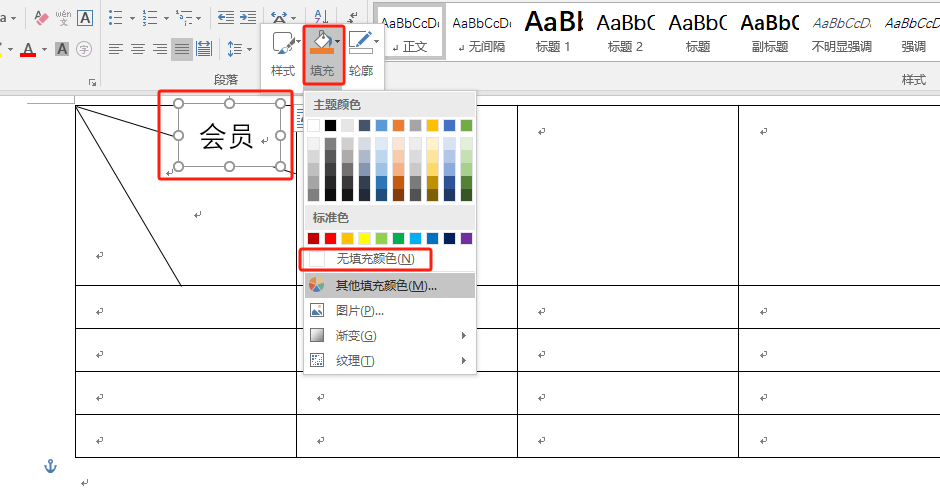The height and width of the screenshot is (492, 940).
Task: Open the bullet list dropdown arrow
Action: click(131, 17)
